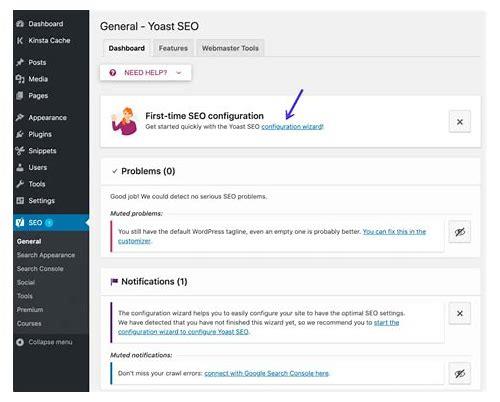Screen dimensions: 500x402
Task: Click the Dashboard gauge icon in sidebar
Action: 20,24
